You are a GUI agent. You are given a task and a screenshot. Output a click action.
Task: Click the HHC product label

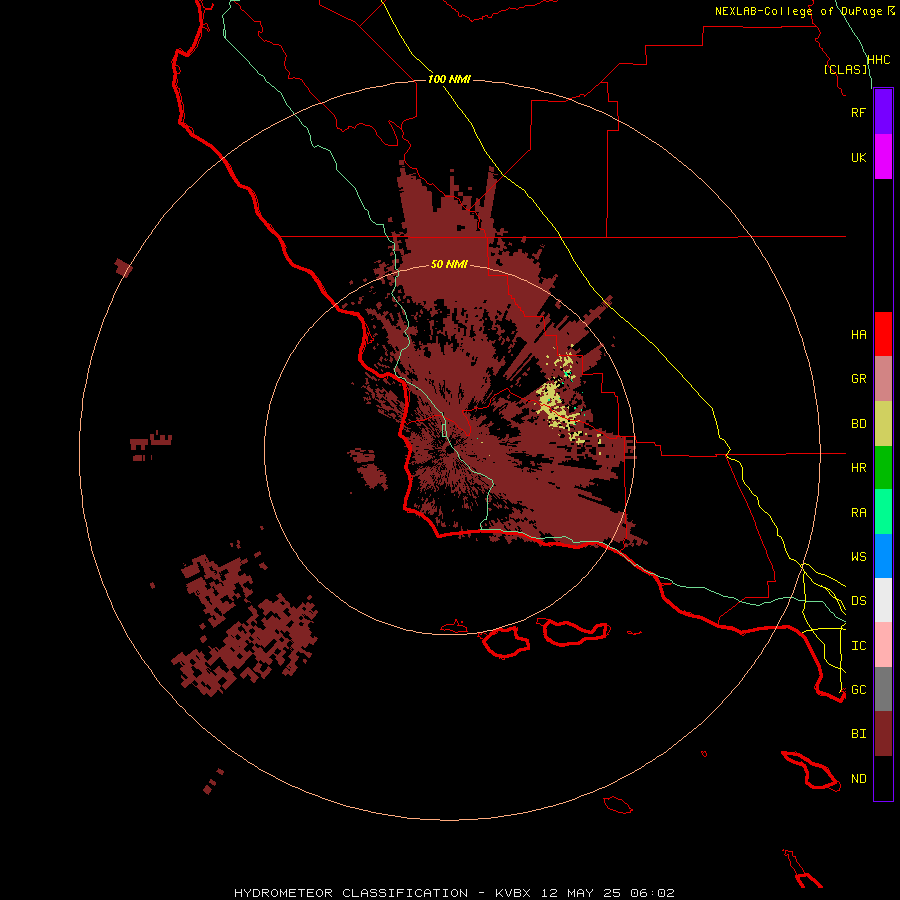coord(878,60)
